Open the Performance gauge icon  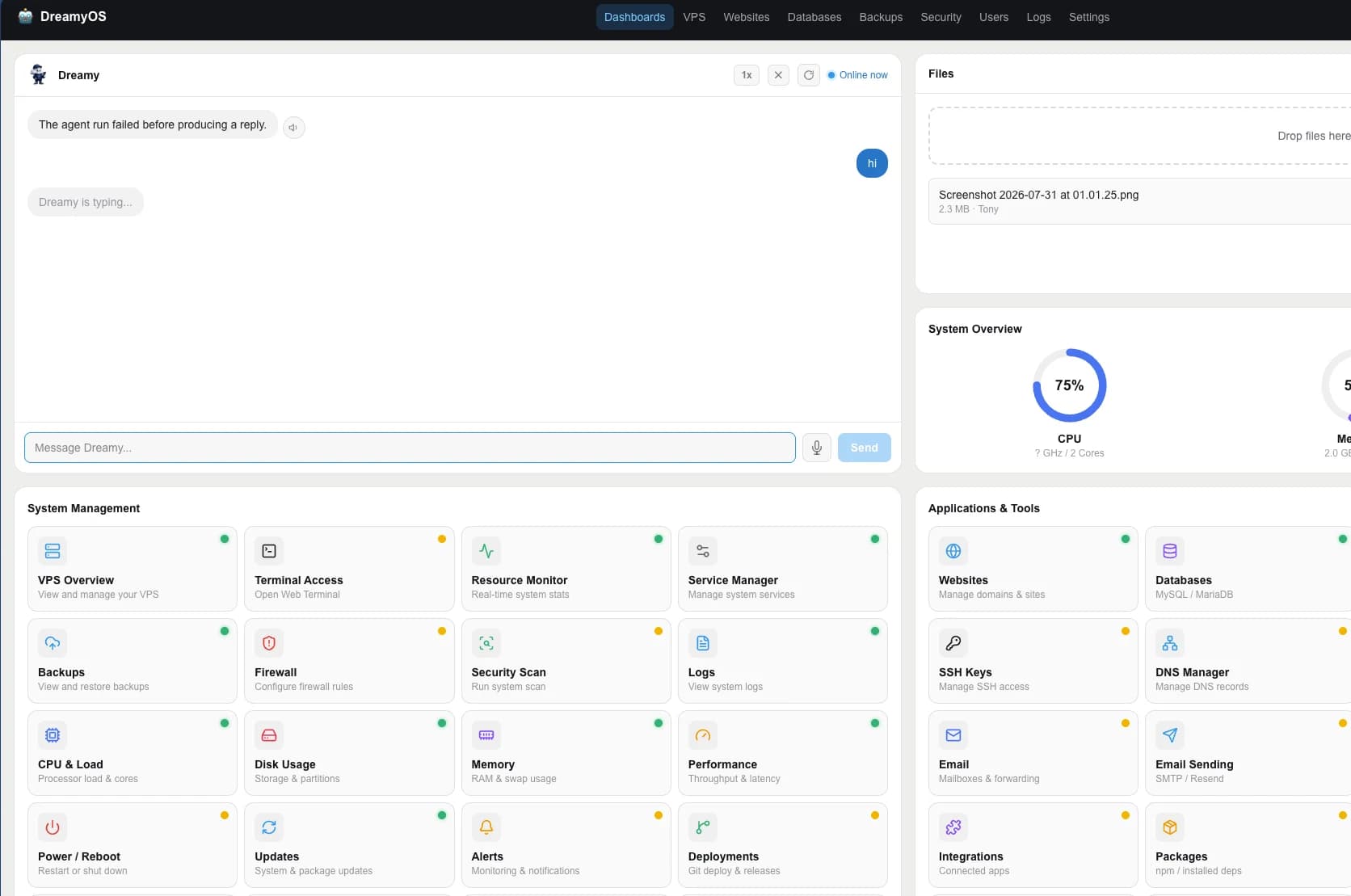click(x=703, y=735)
